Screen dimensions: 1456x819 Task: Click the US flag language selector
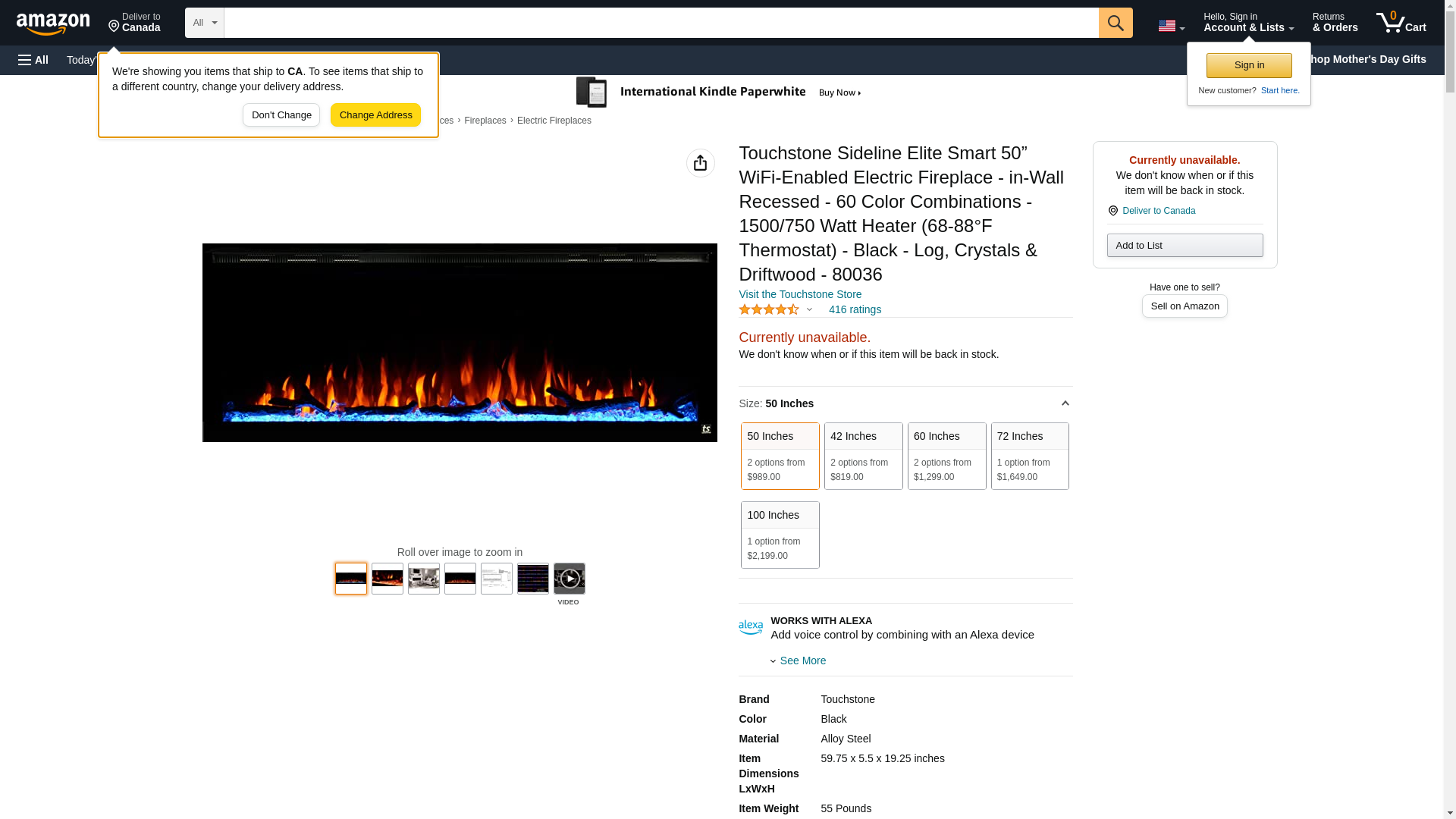1171,26
